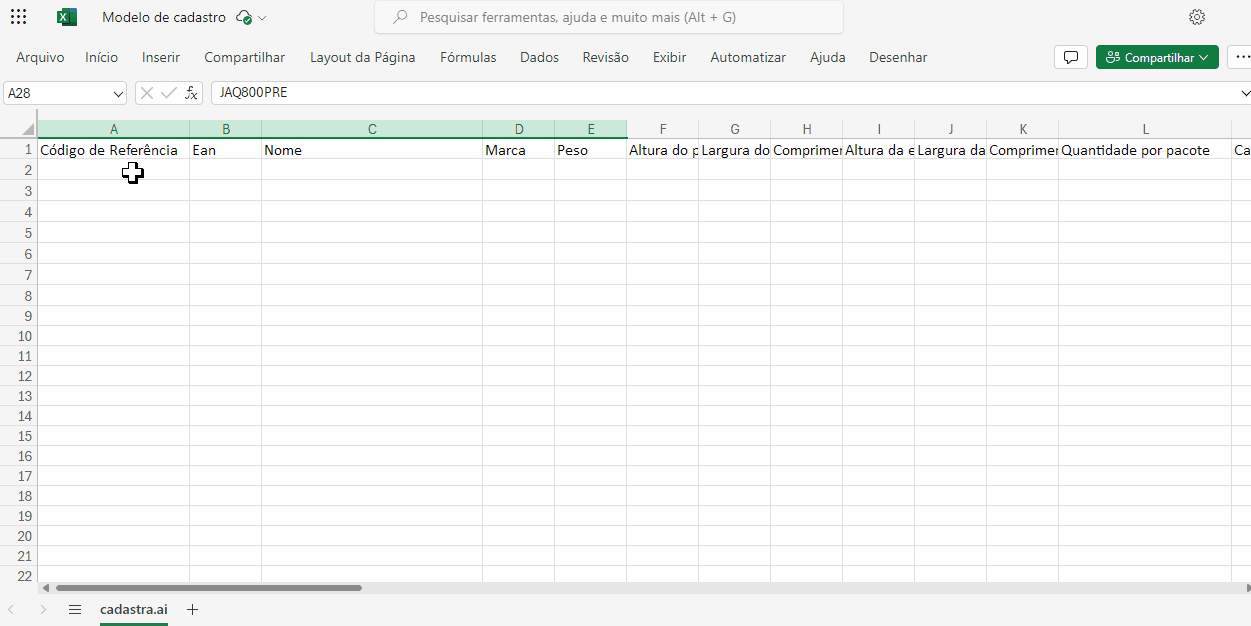Open the Ajuda ribbon tab
This screenshot has height=626, width=1251.
pyautogui.click(x=828, y=57)
